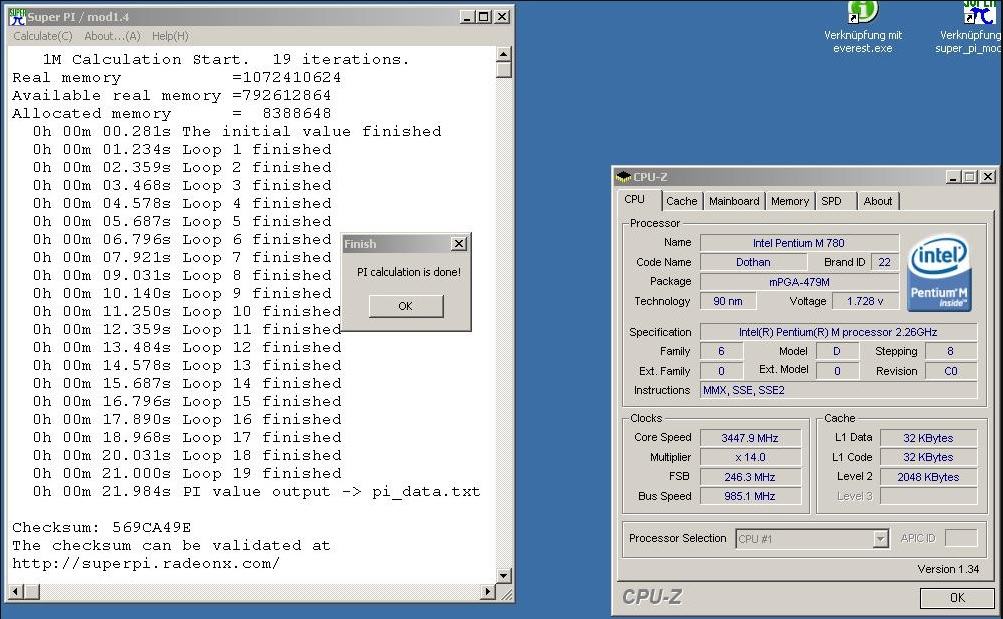Open the About...(A) menu in Super PI

point(112,36)
